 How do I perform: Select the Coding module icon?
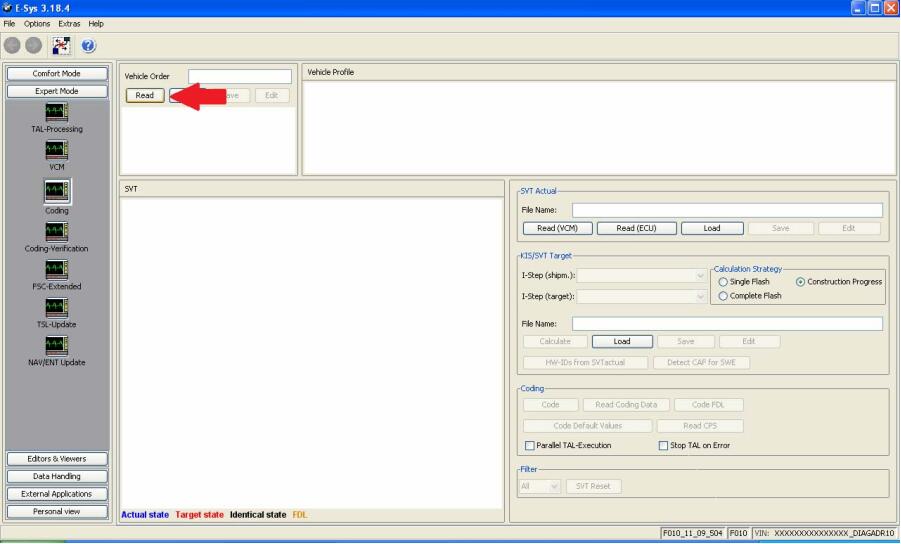coord(56,191)
